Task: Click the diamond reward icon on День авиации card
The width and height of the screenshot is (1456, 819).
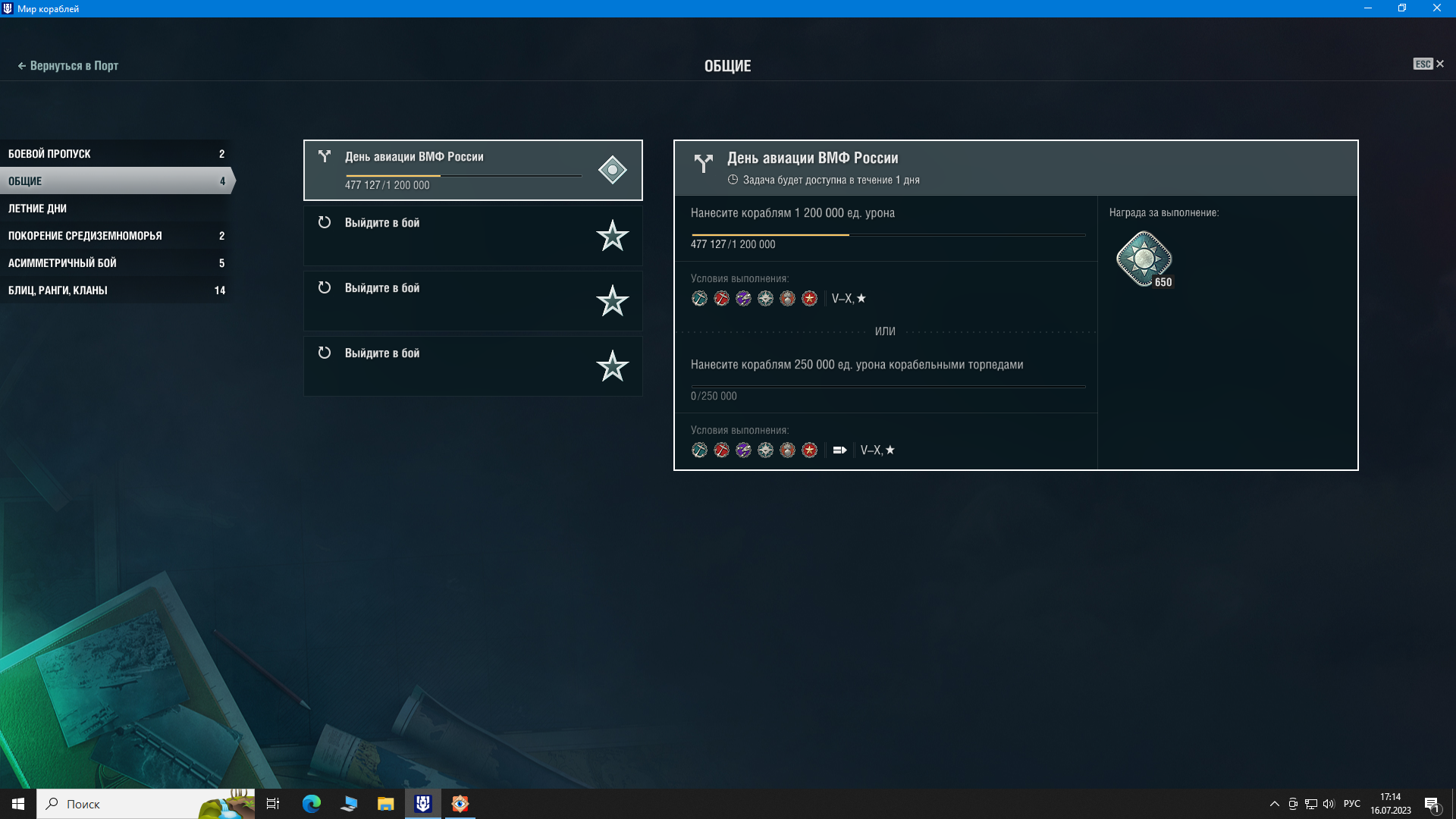Action: click(x=612, y=170)
